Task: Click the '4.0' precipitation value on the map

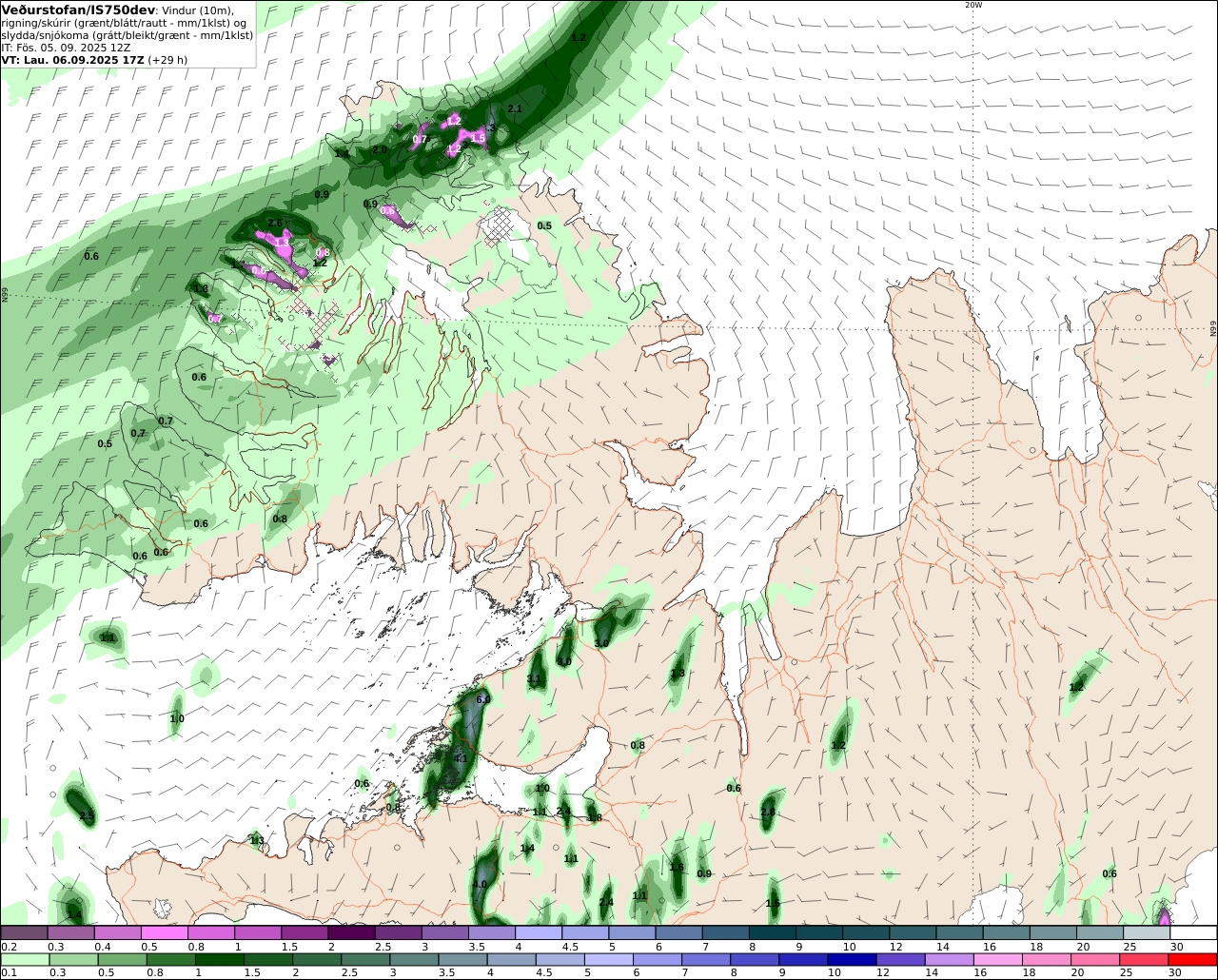Action: click(480, 885)
